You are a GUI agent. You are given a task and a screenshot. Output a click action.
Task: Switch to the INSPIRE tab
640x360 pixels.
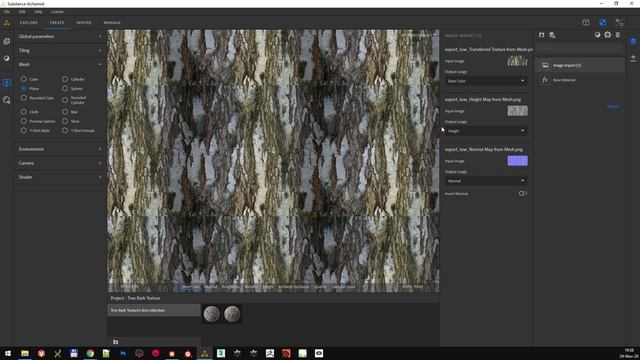tap(84, 23)
